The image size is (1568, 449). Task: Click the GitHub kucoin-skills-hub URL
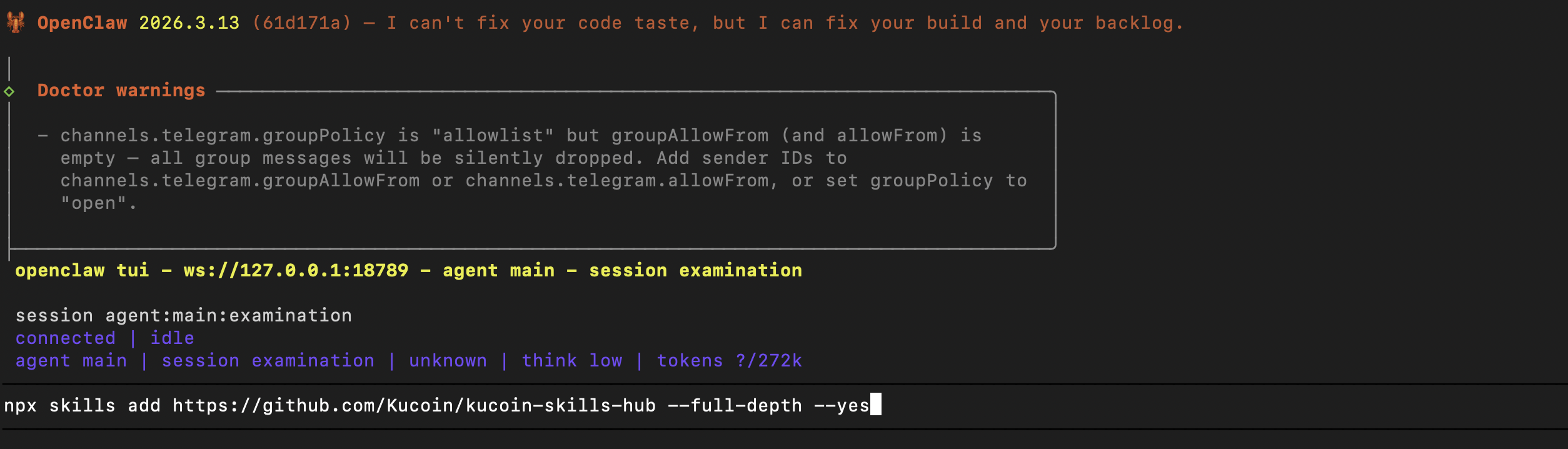(414, 406)
